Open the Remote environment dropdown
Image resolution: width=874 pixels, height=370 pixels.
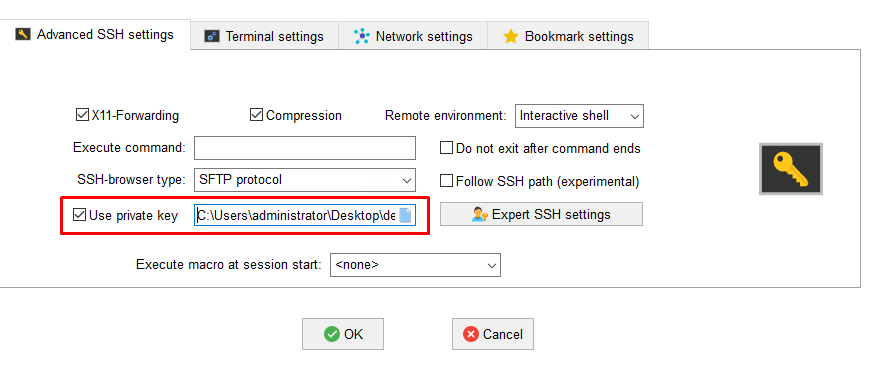(579, 116)
